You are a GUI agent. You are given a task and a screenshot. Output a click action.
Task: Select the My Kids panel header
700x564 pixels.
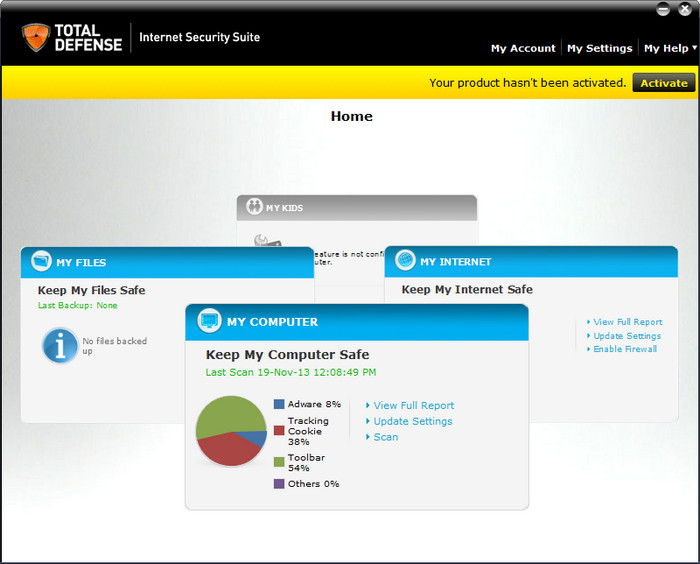357,208
